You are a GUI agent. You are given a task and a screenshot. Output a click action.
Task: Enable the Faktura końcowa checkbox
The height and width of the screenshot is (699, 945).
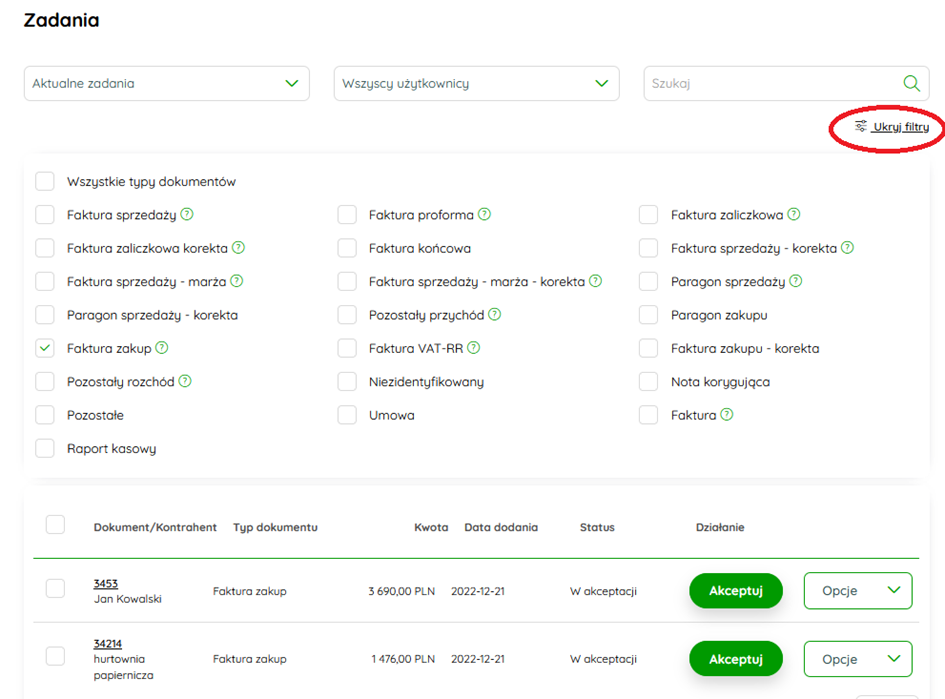click(x=347, y=248)
